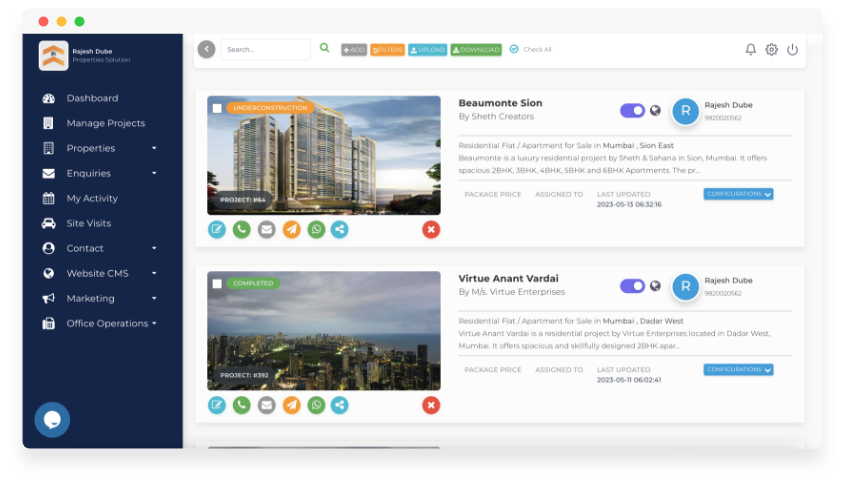Go to Dashboard in sidebar
This screenshot has height=485, width=845.
(x=92, y=98)
